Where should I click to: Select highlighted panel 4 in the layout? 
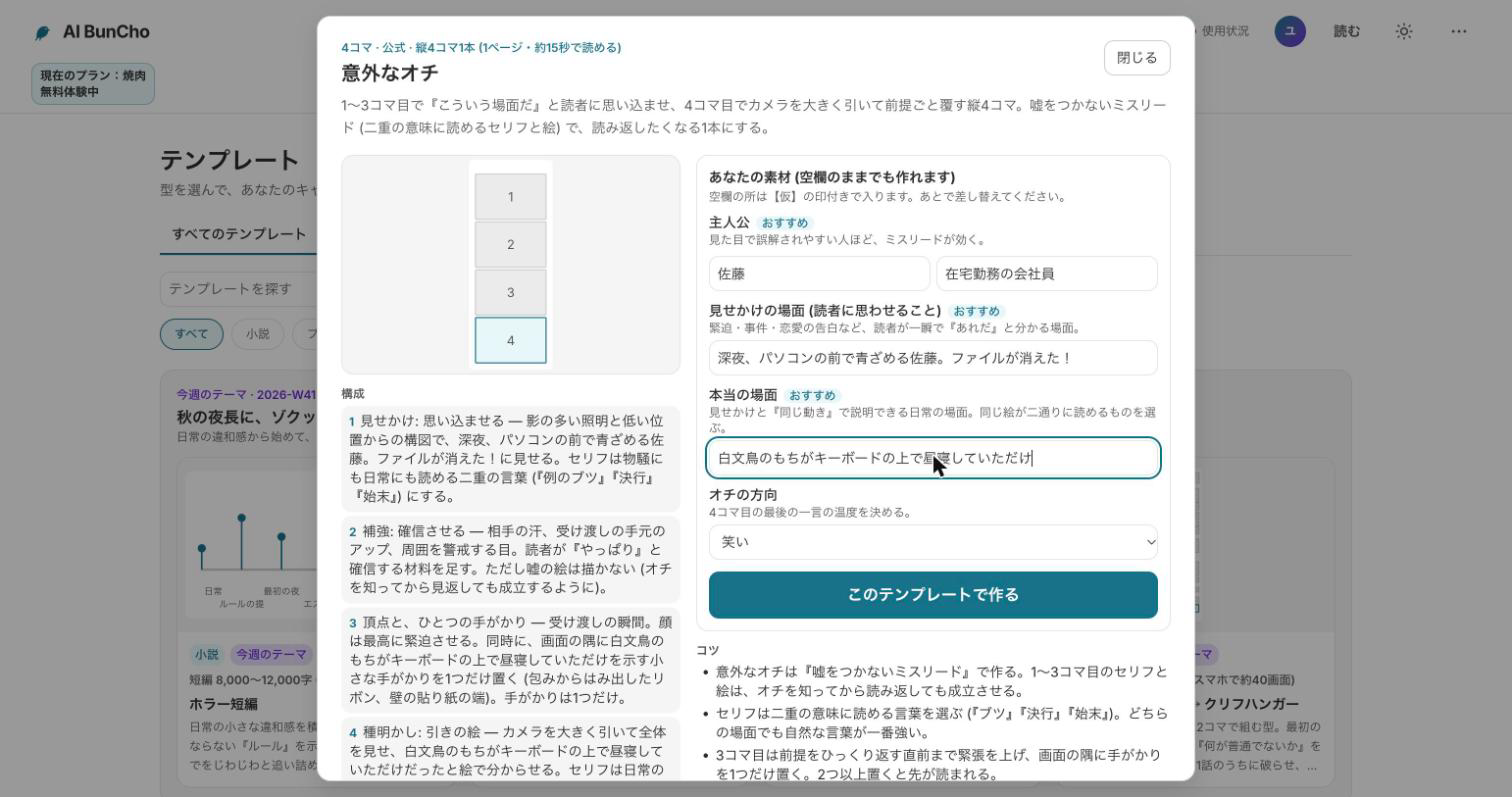click(x=510, y=341)
